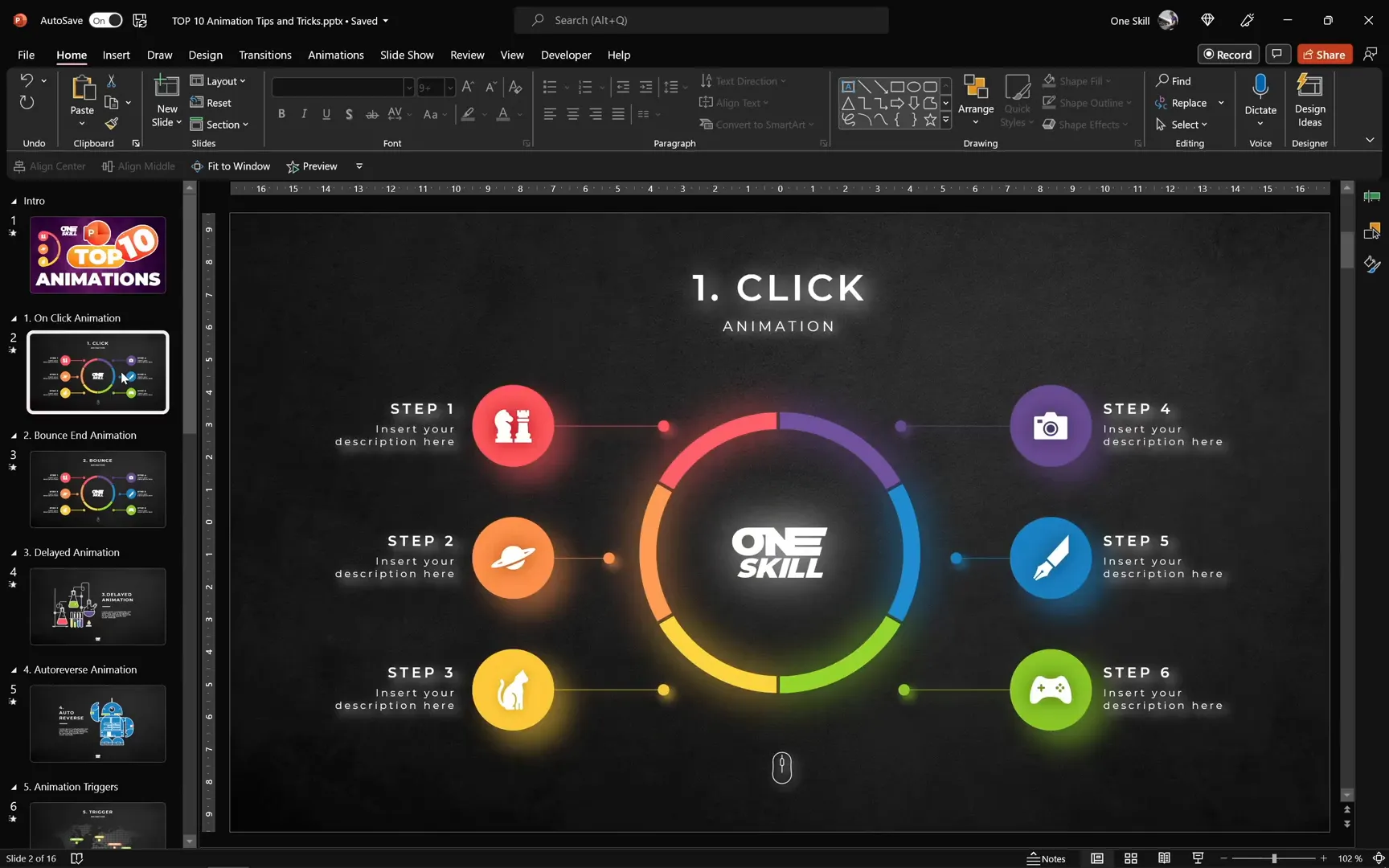1389x868 pixels.
Task: Open the font name combo box
Action: (x=343, y=87)
